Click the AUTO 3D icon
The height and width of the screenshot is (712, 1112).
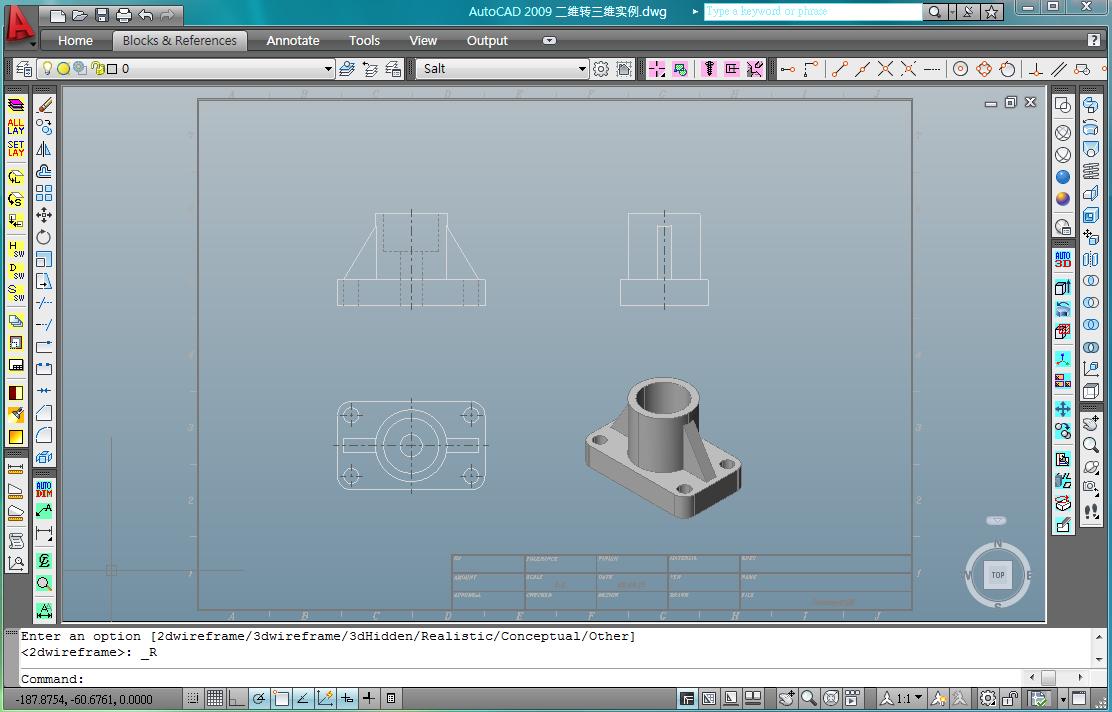point(1063,259)
